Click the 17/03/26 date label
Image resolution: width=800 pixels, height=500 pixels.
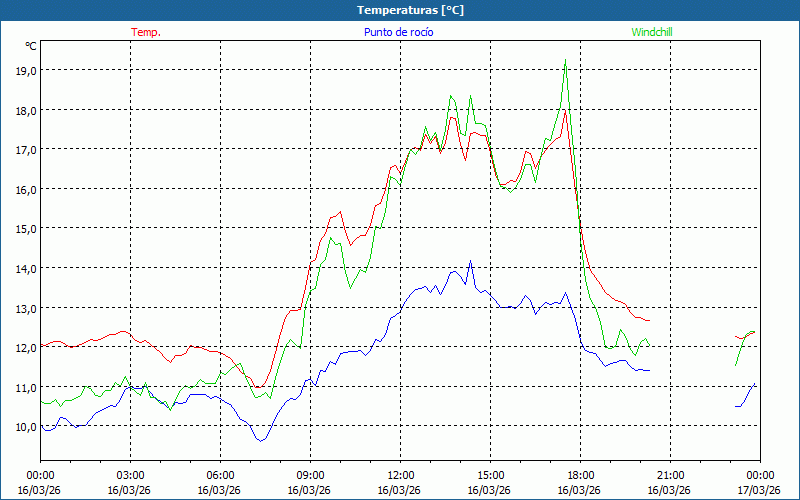pos(760,490)
